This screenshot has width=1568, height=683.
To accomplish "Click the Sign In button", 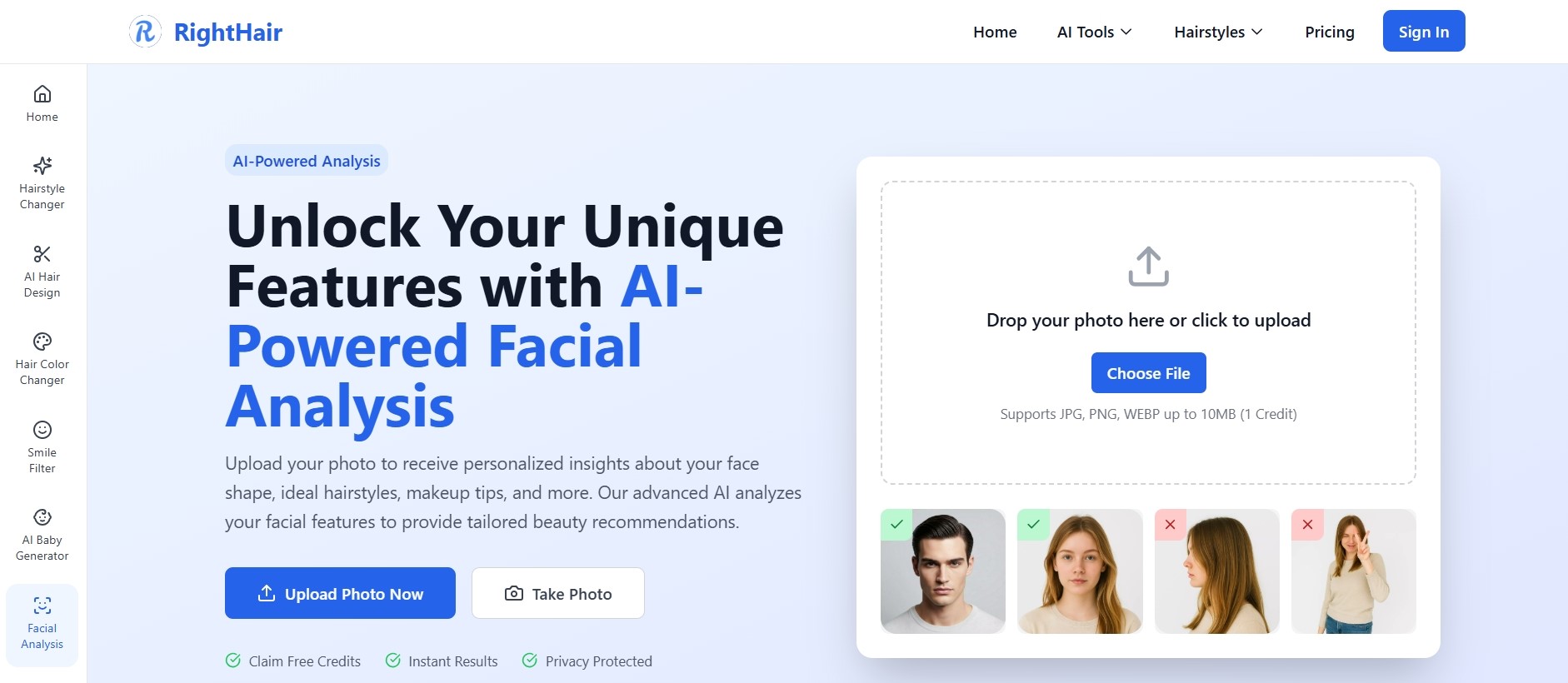I will (x=1423, y=32).
